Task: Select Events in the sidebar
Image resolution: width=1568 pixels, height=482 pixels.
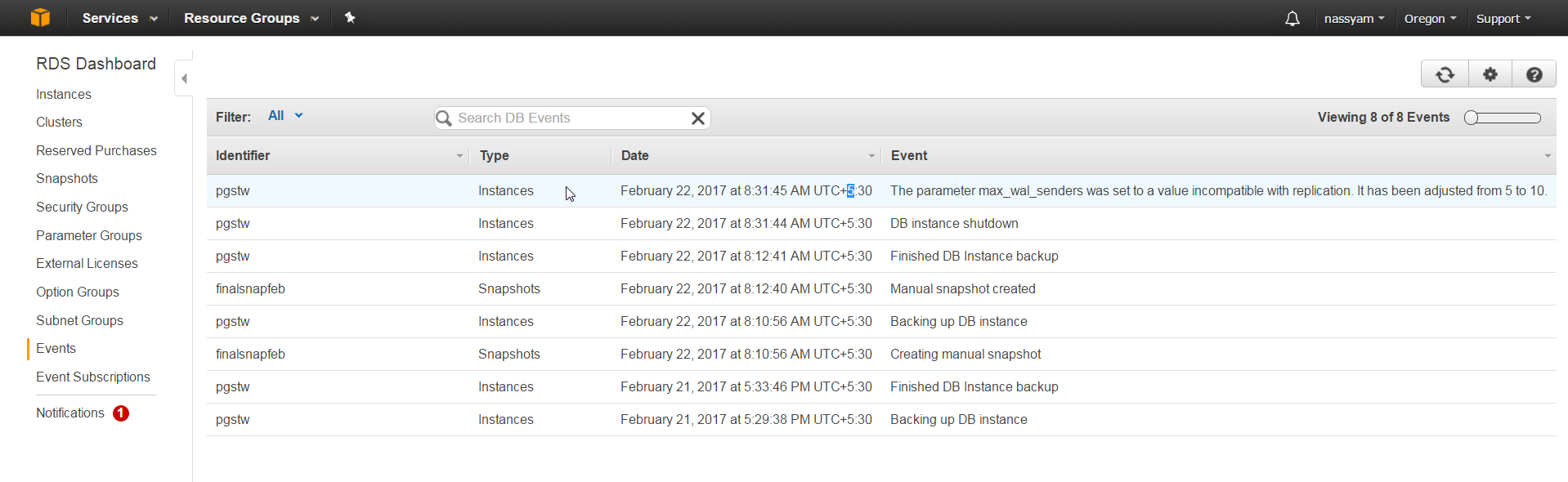Action: 56,349
